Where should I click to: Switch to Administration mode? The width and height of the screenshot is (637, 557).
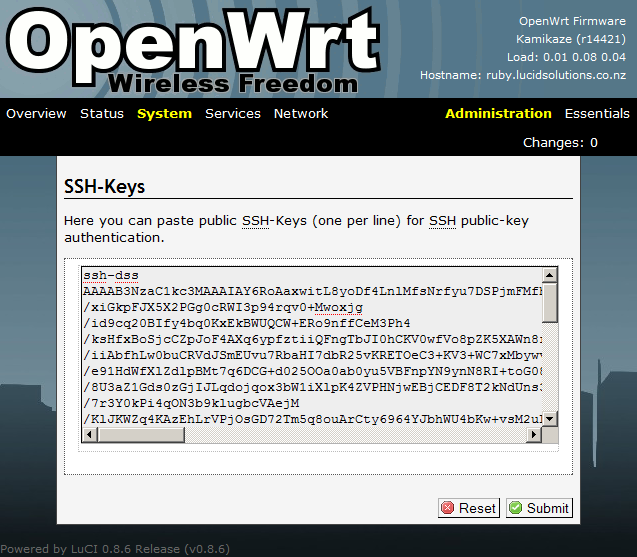pos(498,113)
